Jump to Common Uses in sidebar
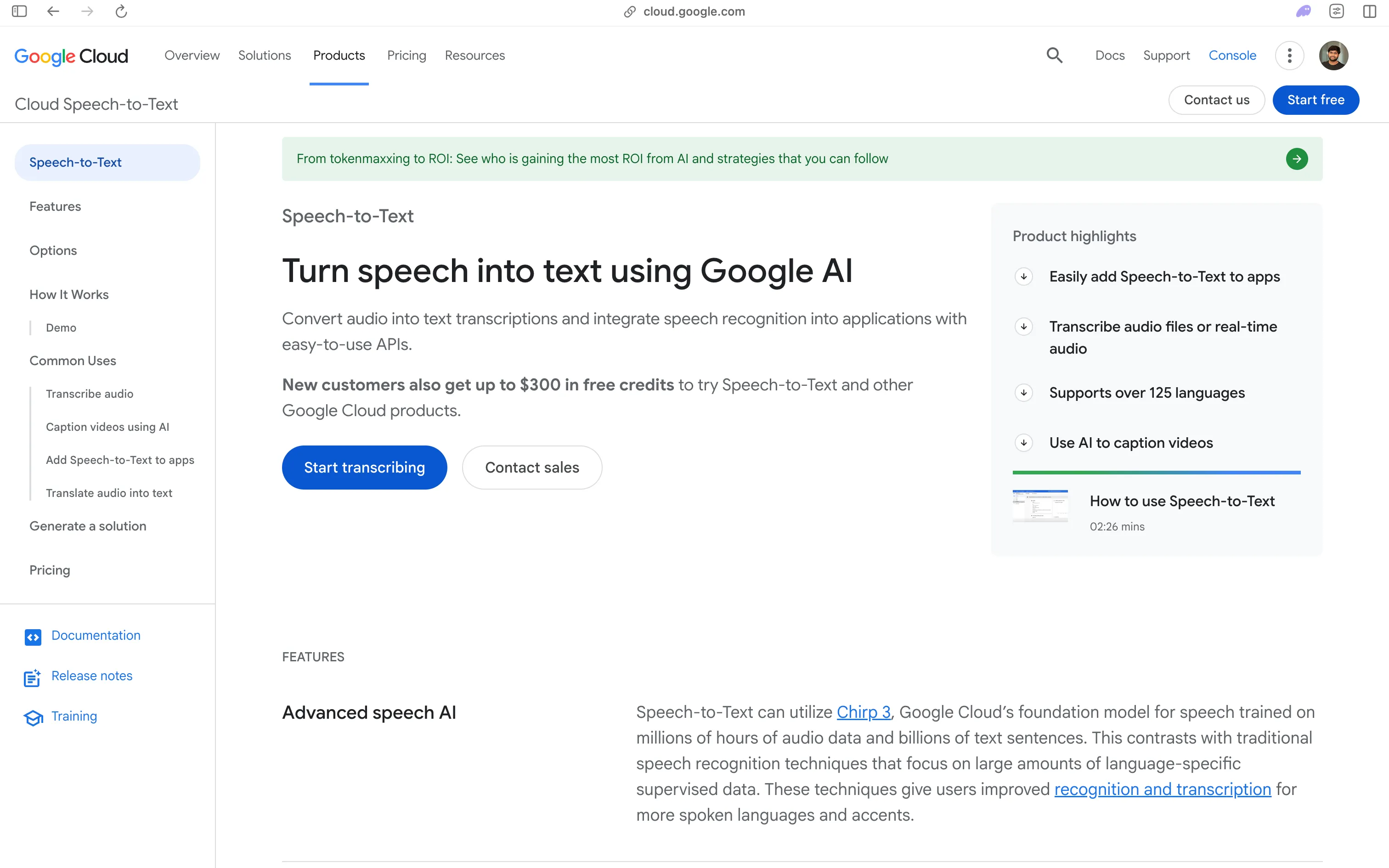Screen dimensions: 1389x868 [x=73, y=361]
